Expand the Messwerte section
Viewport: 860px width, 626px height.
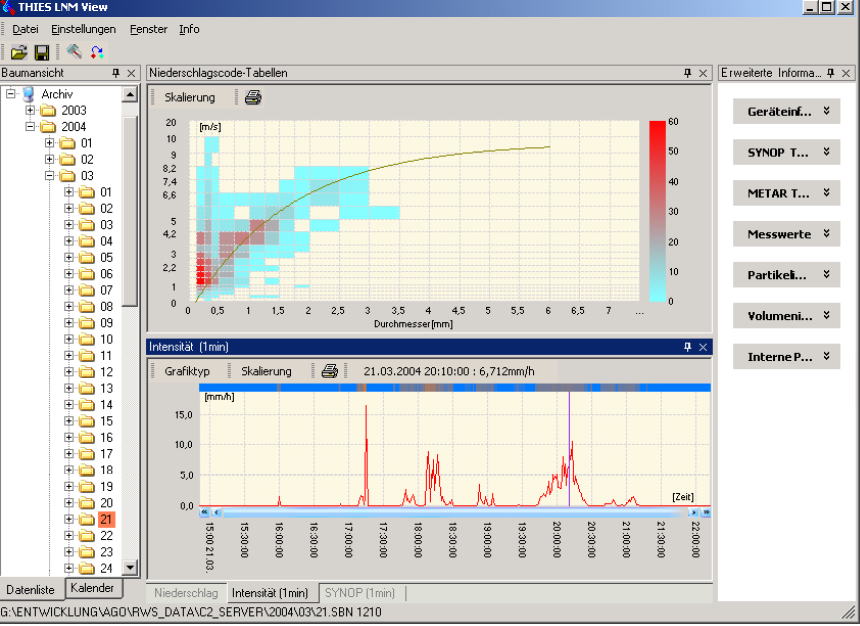(787, 234)
